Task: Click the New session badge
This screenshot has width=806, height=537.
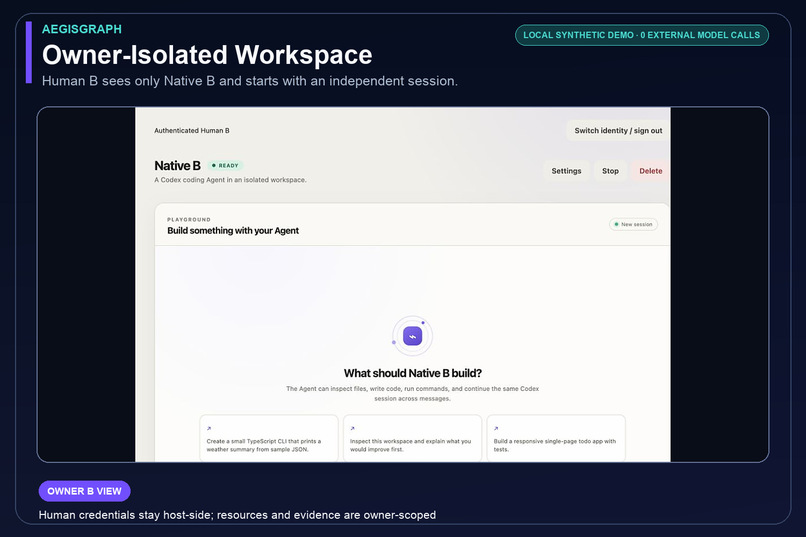Action: click(x=633, y=225)
